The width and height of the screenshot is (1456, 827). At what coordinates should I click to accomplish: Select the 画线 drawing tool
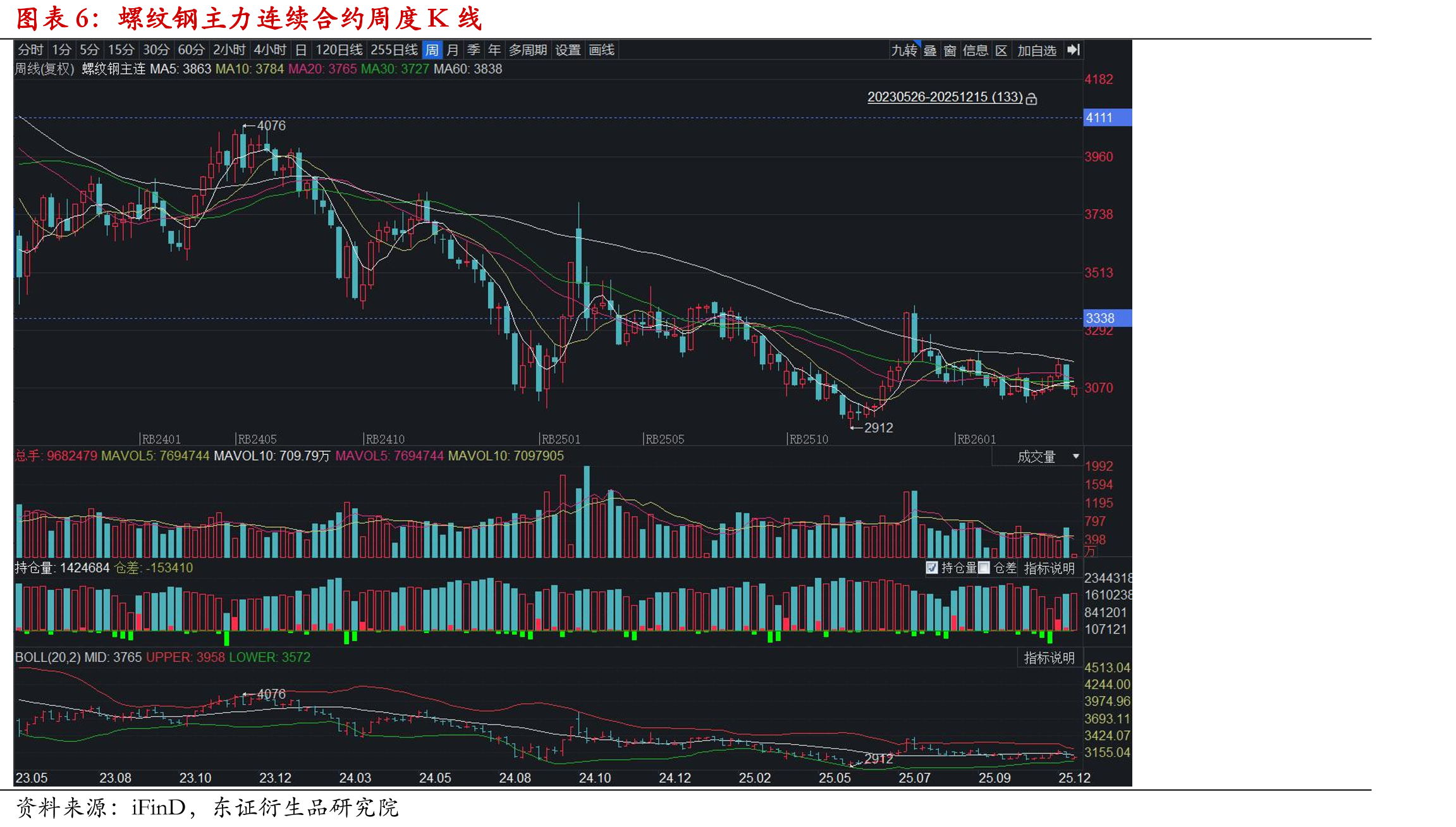coord(601,50)
